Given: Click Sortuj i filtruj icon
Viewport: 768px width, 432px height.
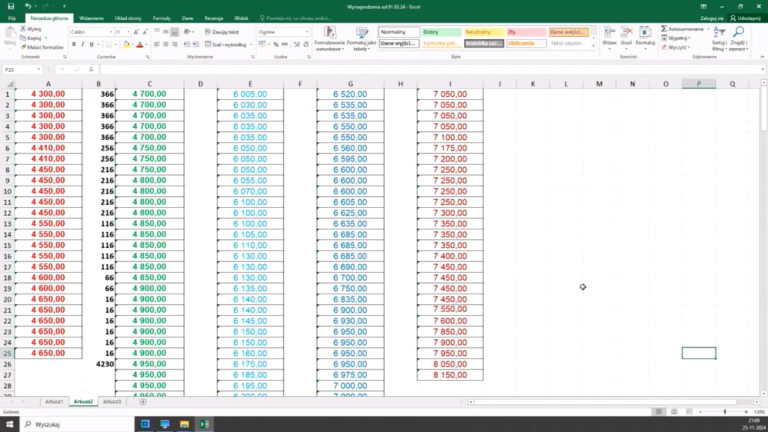Looking at the screenshot, I should pyautogui.click(x=718, y=35).
